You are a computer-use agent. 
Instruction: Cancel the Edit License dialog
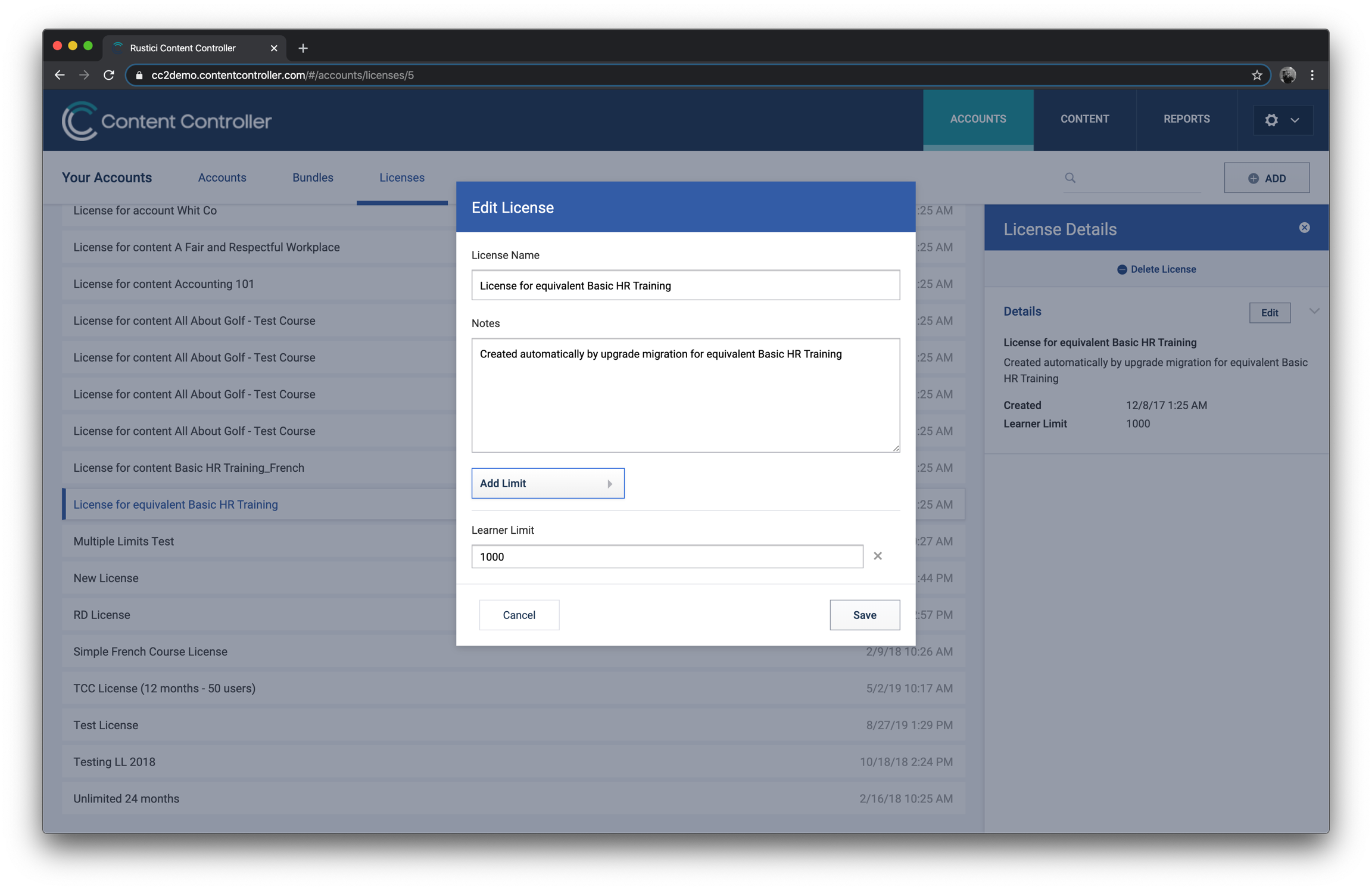(x=519, y=615)
